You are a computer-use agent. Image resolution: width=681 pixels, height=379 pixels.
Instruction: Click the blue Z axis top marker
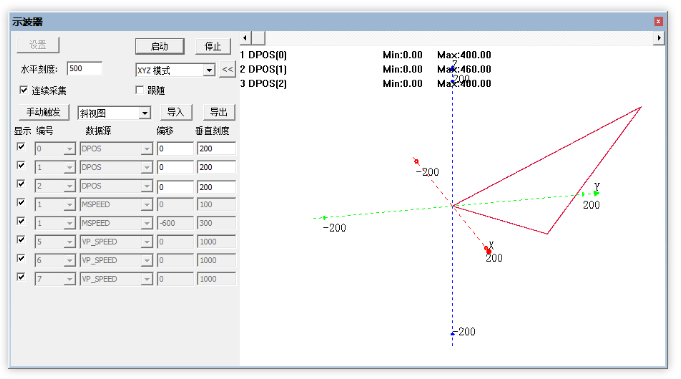tap(453, 69)
